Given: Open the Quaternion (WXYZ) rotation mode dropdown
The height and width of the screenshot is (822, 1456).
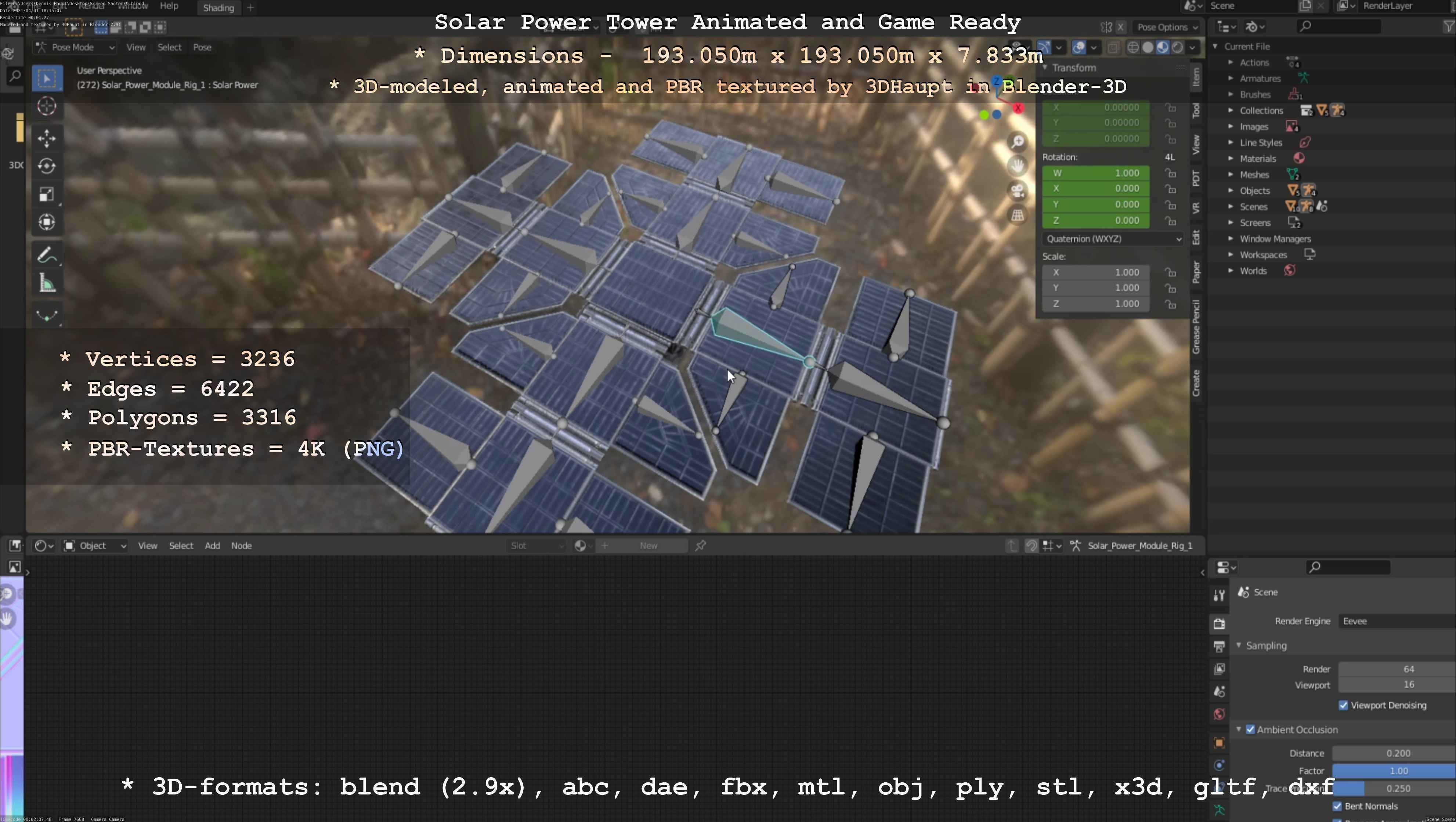Looking at the screenshot, I should click(x=1112, y=239).
